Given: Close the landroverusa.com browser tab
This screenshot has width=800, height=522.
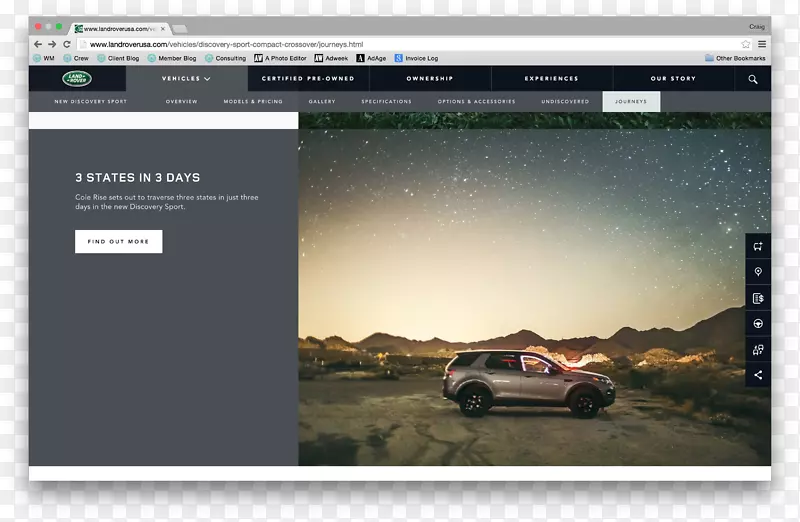Looking at the screenshot, I should 163,29.
